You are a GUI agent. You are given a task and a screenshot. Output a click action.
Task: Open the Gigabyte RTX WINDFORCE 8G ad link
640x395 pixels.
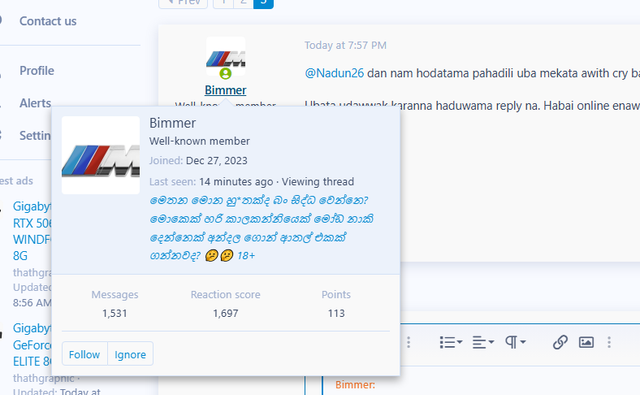click(32, 231)
